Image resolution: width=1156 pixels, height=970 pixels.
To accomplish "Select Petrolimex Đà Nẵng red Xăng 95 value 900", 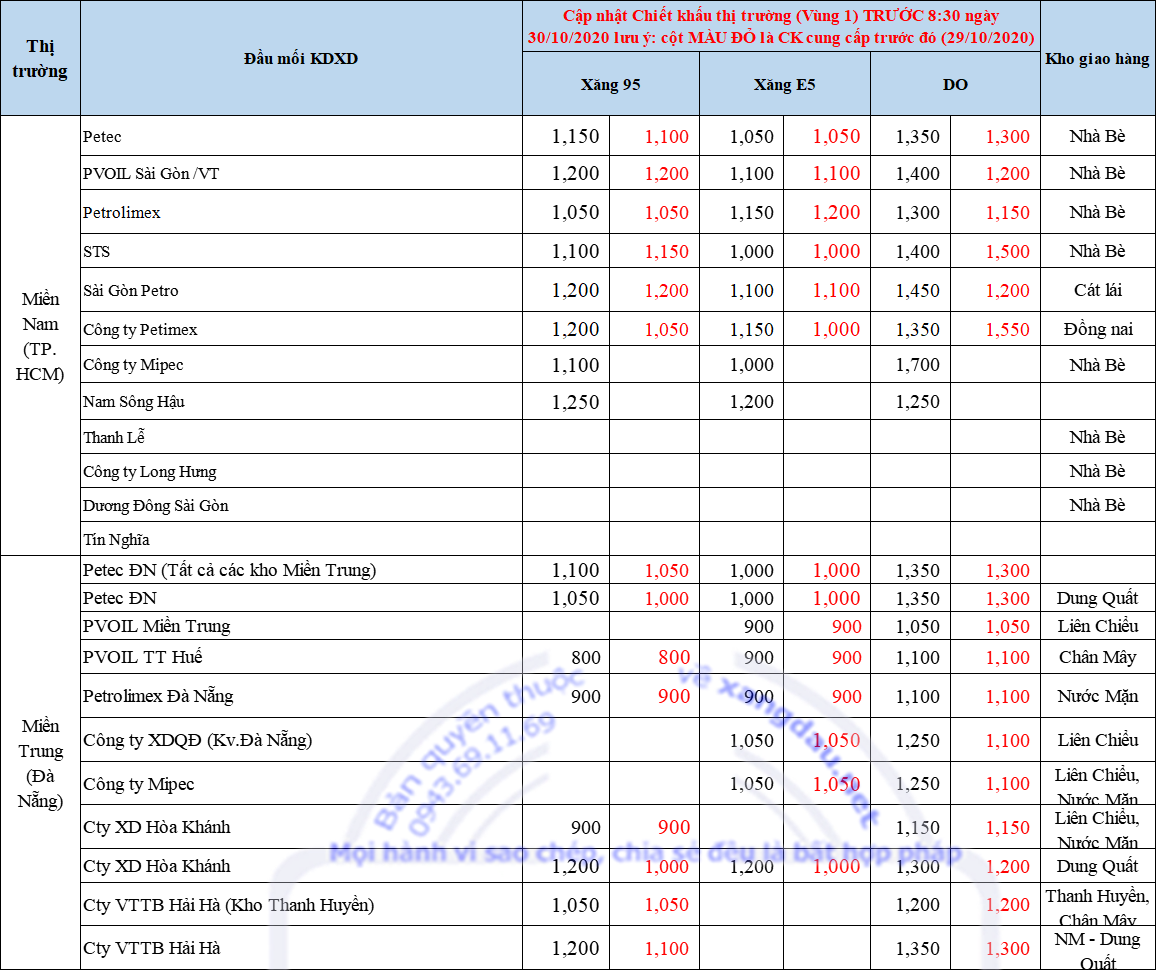I will coord(655,695).
